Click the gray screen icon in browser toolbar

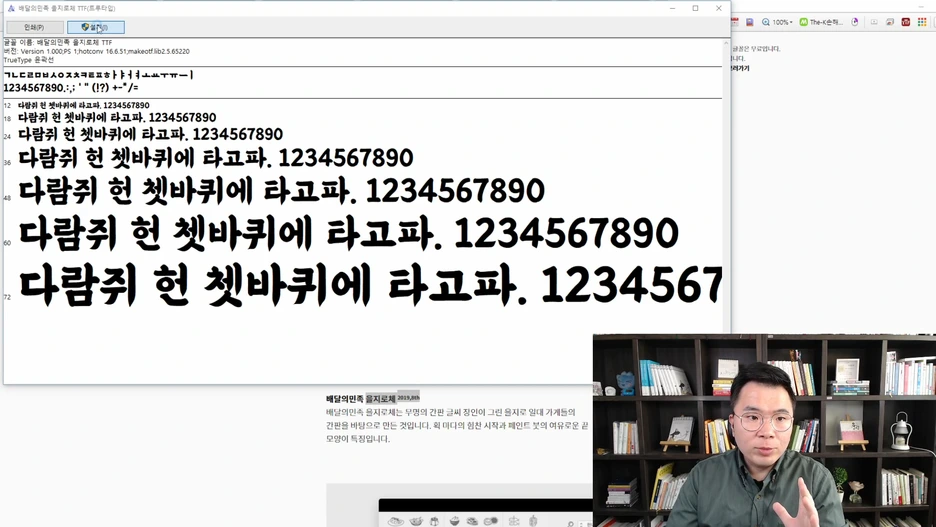click(x=874, y=22)
